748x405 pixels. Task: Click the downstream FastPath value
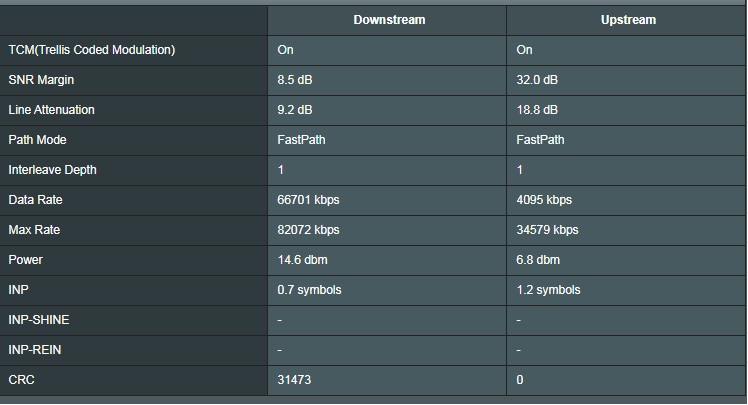(x=301, y=140)
